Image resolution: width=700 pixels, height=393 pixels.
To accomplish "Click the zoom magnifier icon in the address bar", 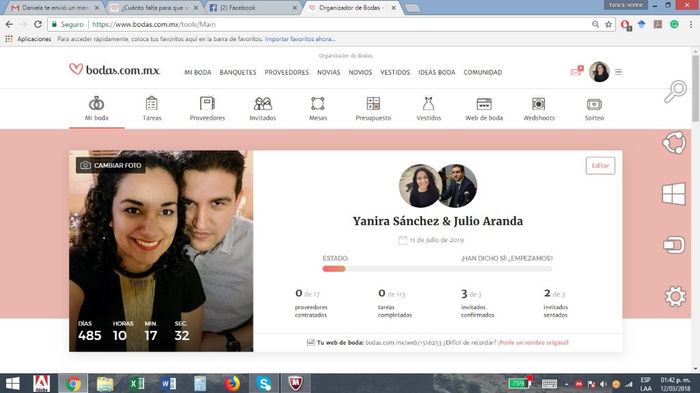I will tap(596, 24).
